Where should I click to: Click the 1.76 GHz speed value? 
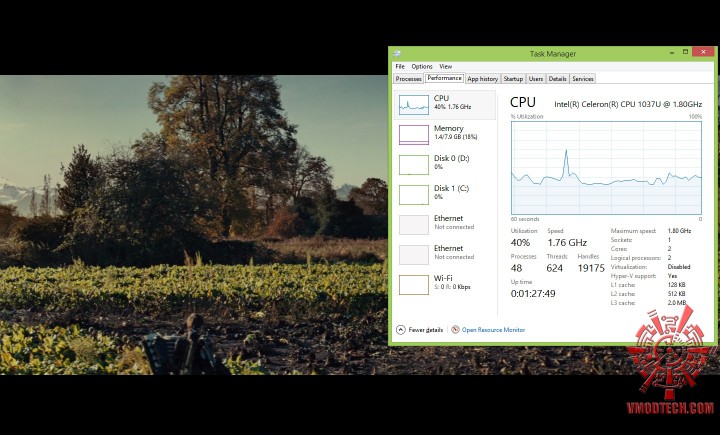click(x=567, y=243)
